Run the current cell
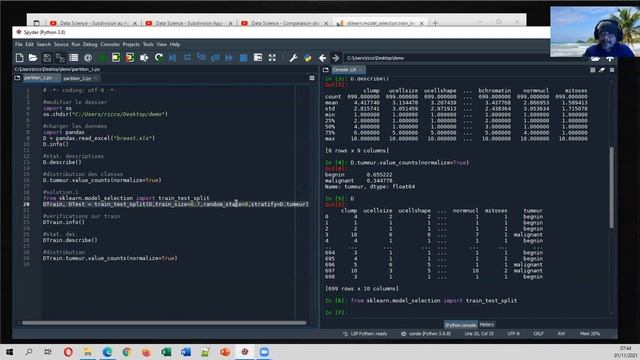This screenshot has width=640, height=360. (x=116, y=58)
